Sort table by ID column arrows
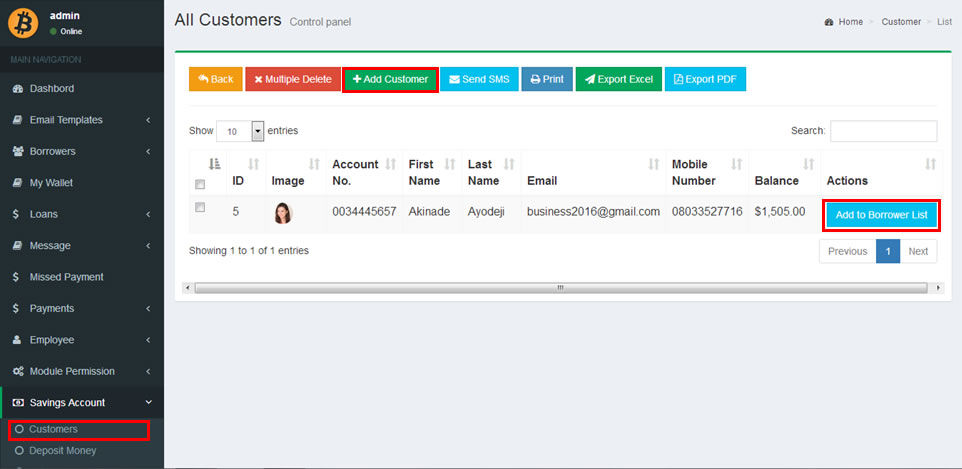The height and width of the screenshot is (469, 962). pos(253,164)
